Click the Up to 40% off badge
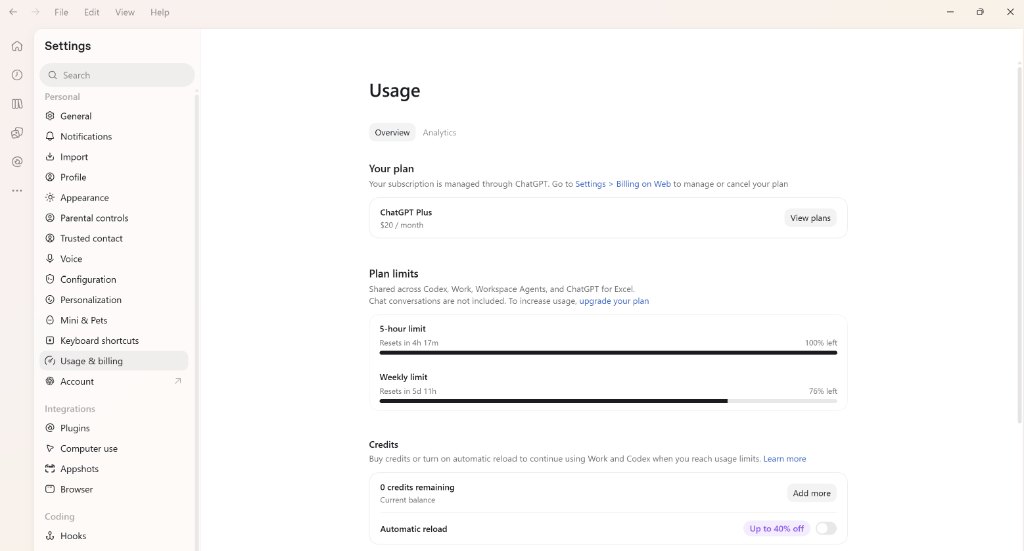This screenshot has width=1024, height=551. 776,528
